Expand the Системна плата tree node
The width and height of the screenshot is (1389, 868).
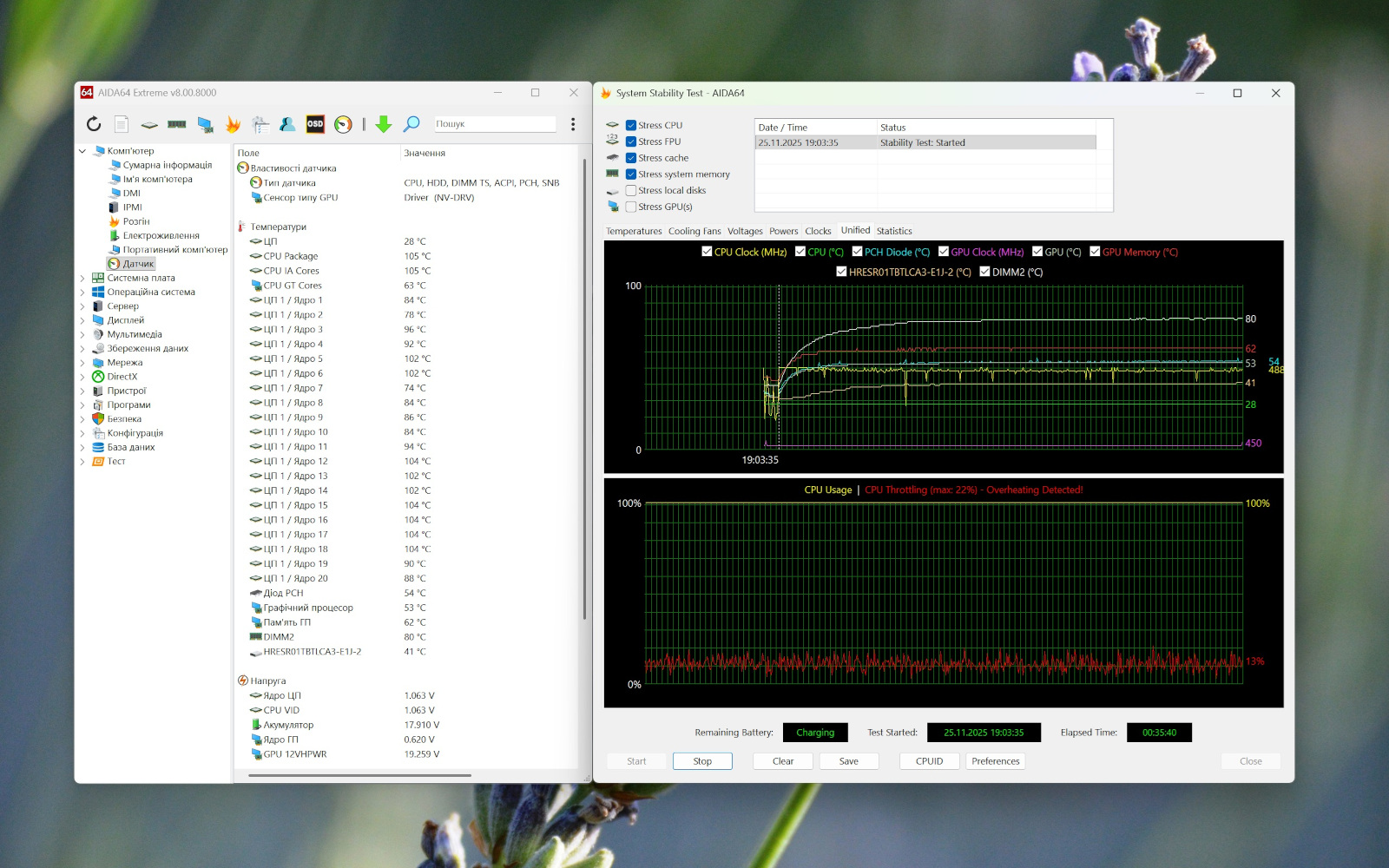(82, 279)
